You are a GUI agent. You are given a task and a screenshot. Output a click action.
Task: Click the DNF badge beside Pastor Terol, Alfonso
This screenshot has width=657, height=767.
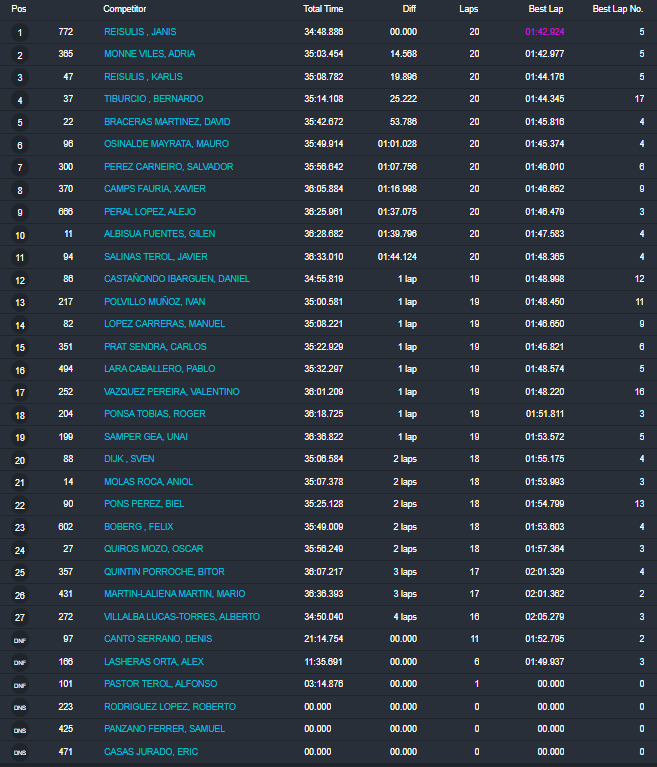point(20,684)
